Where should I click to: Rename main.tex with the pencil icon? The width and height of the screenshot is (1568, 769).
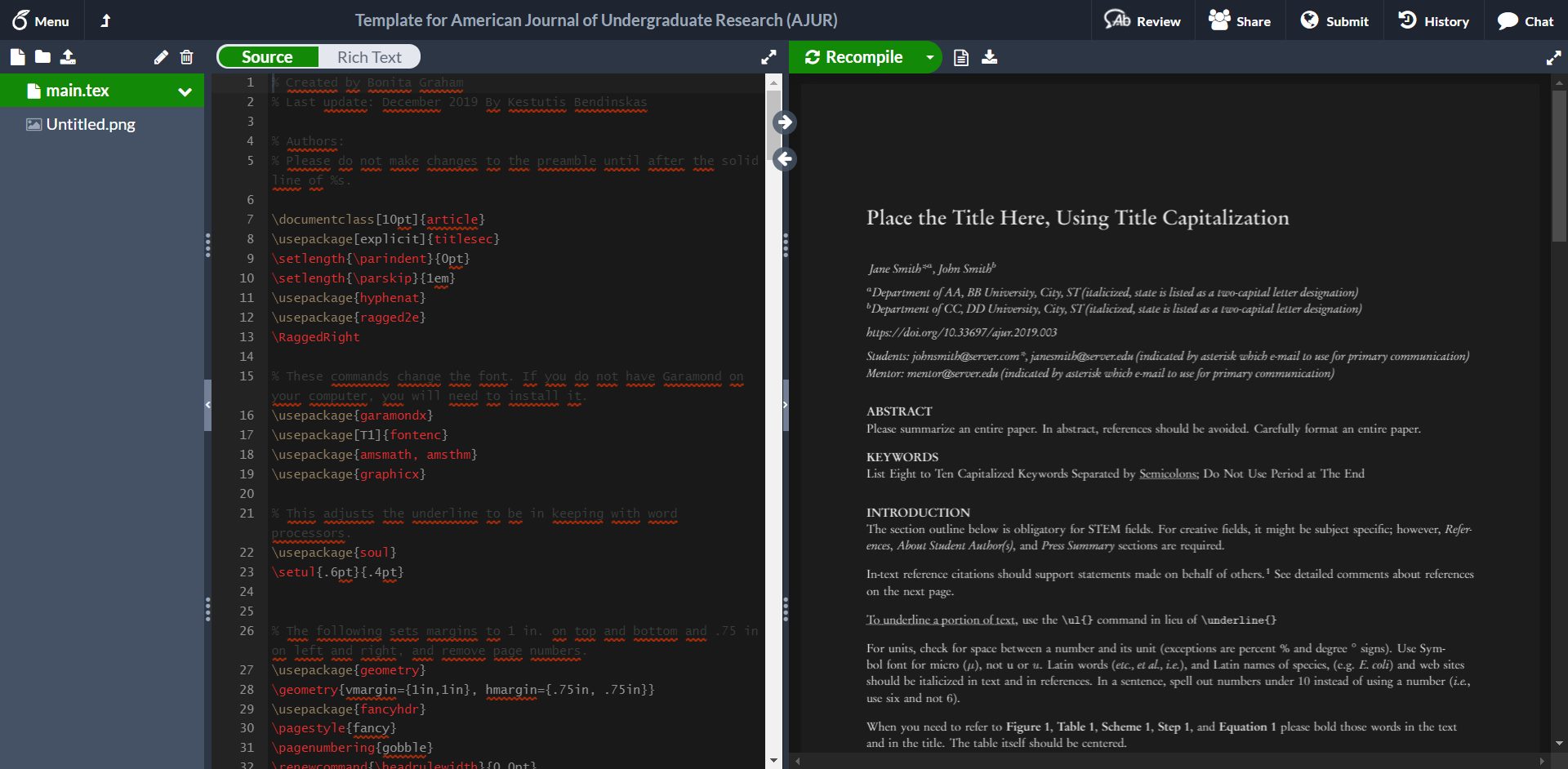point(161,57)
